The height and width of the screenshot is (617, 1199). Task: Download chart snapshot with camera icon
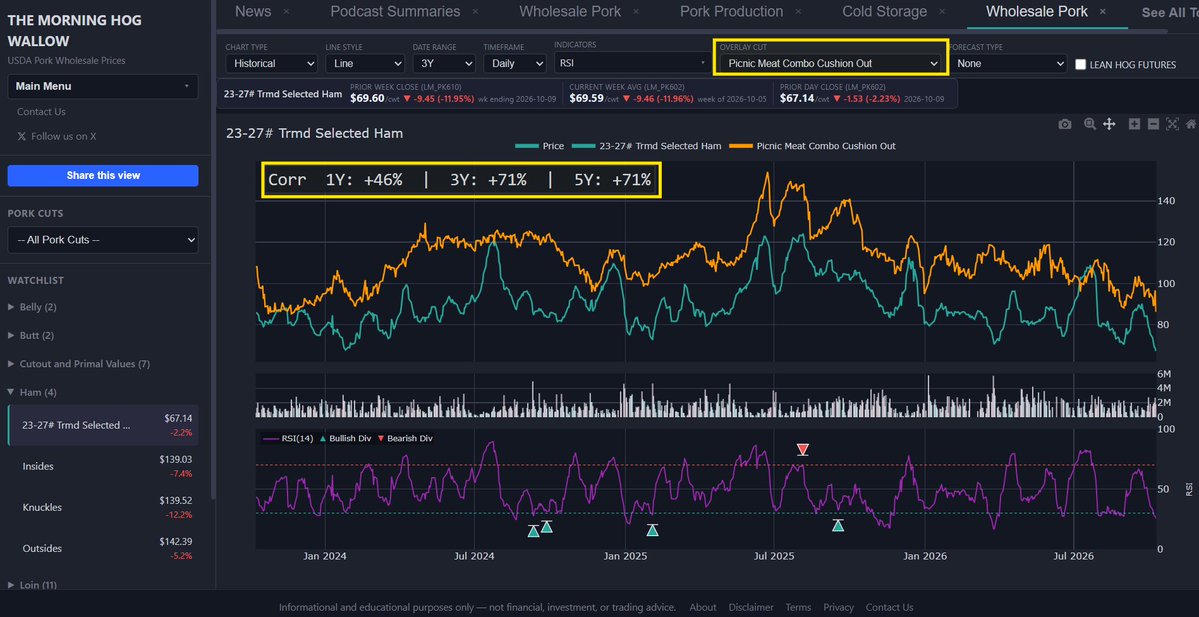pyautogui.click(x=1064, y=125)
